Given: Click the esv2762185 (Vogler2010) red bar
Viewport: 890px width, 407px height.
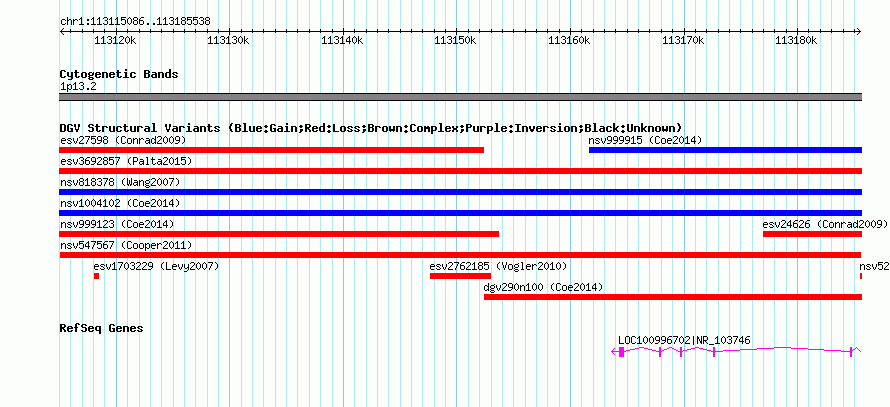Looking at the screenshot, I should [x=460, y=276].
